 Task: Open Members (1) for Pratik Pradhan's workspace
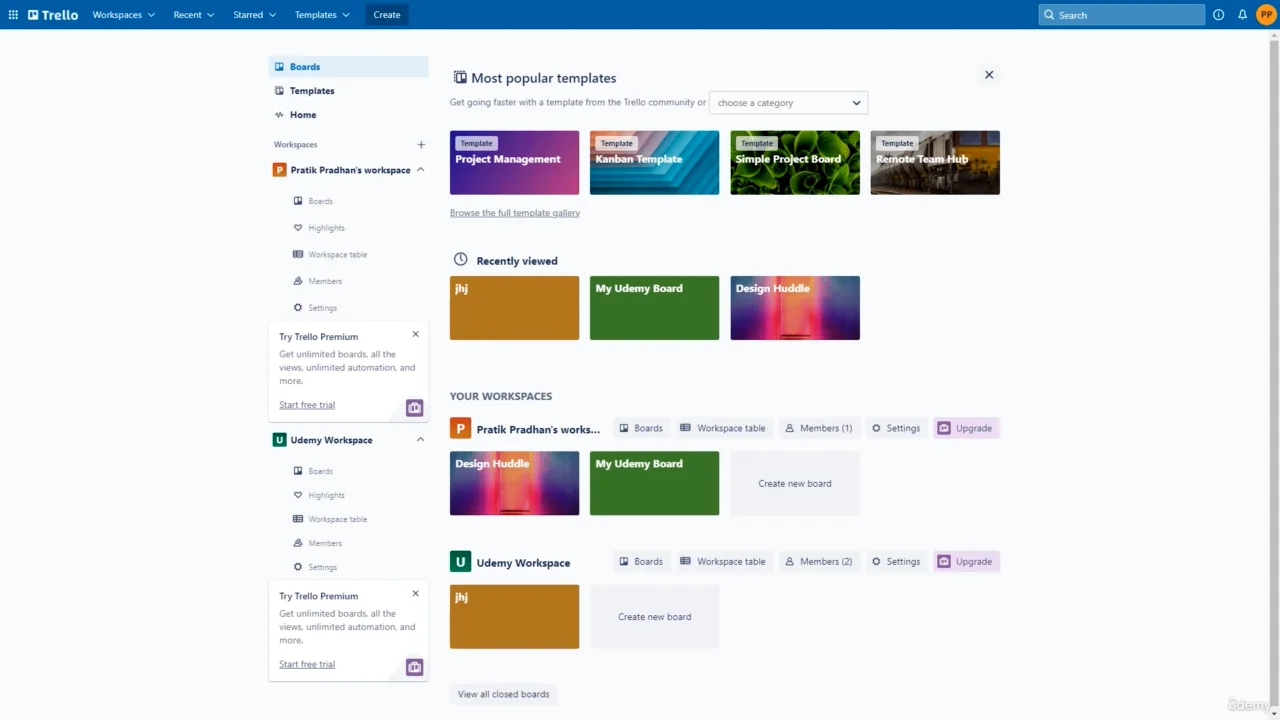(x=819, y=428)
